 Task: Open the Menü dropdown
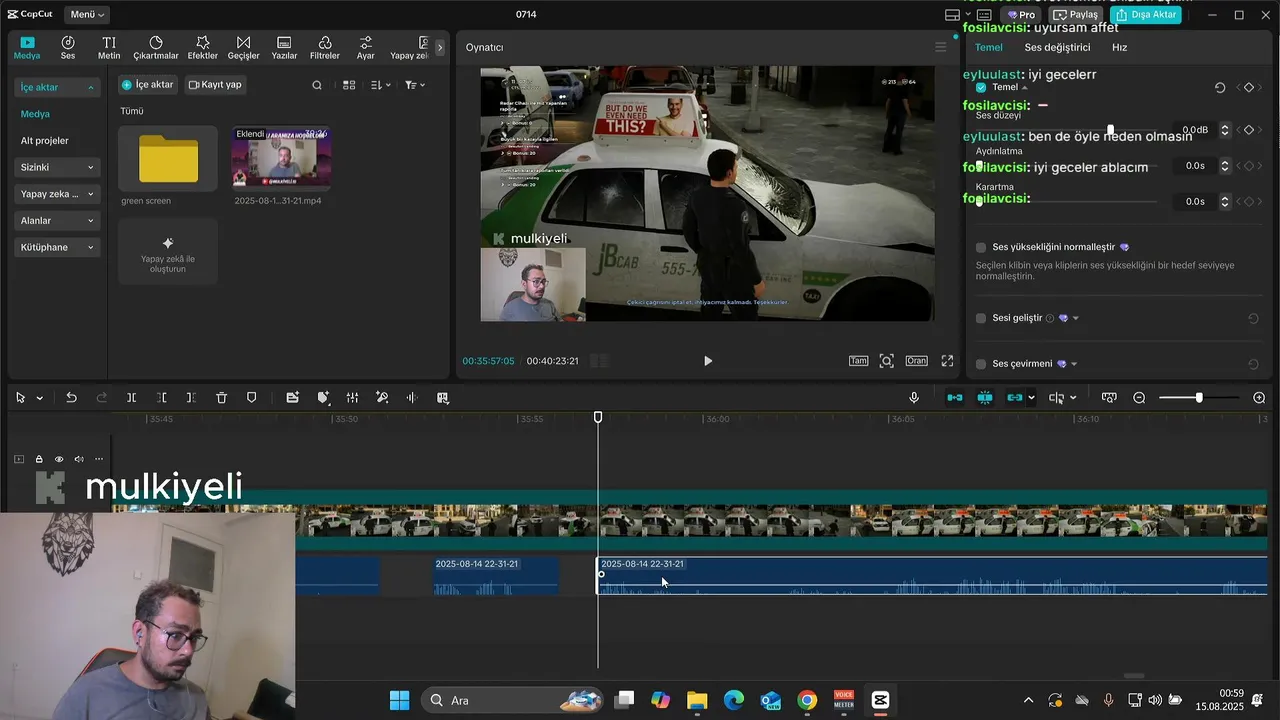87,15
